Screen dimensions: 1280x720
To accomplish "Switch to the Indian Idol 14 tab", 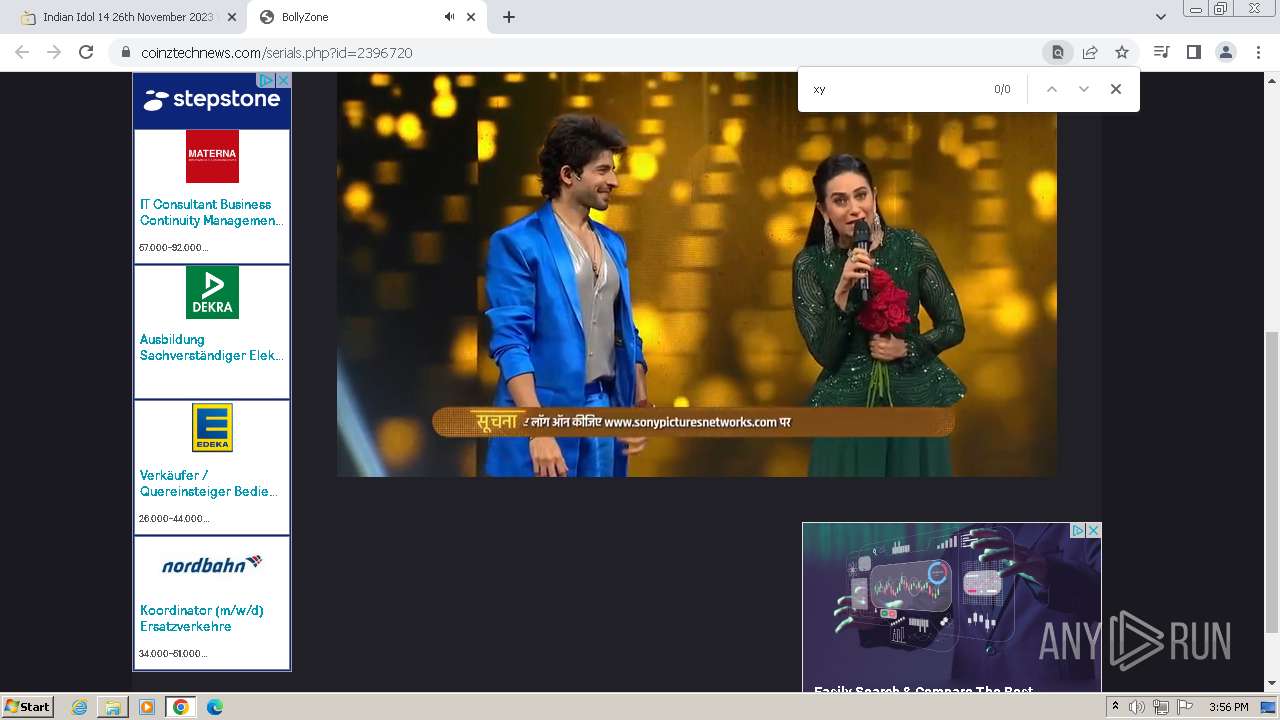I will (x=126, y=17).
